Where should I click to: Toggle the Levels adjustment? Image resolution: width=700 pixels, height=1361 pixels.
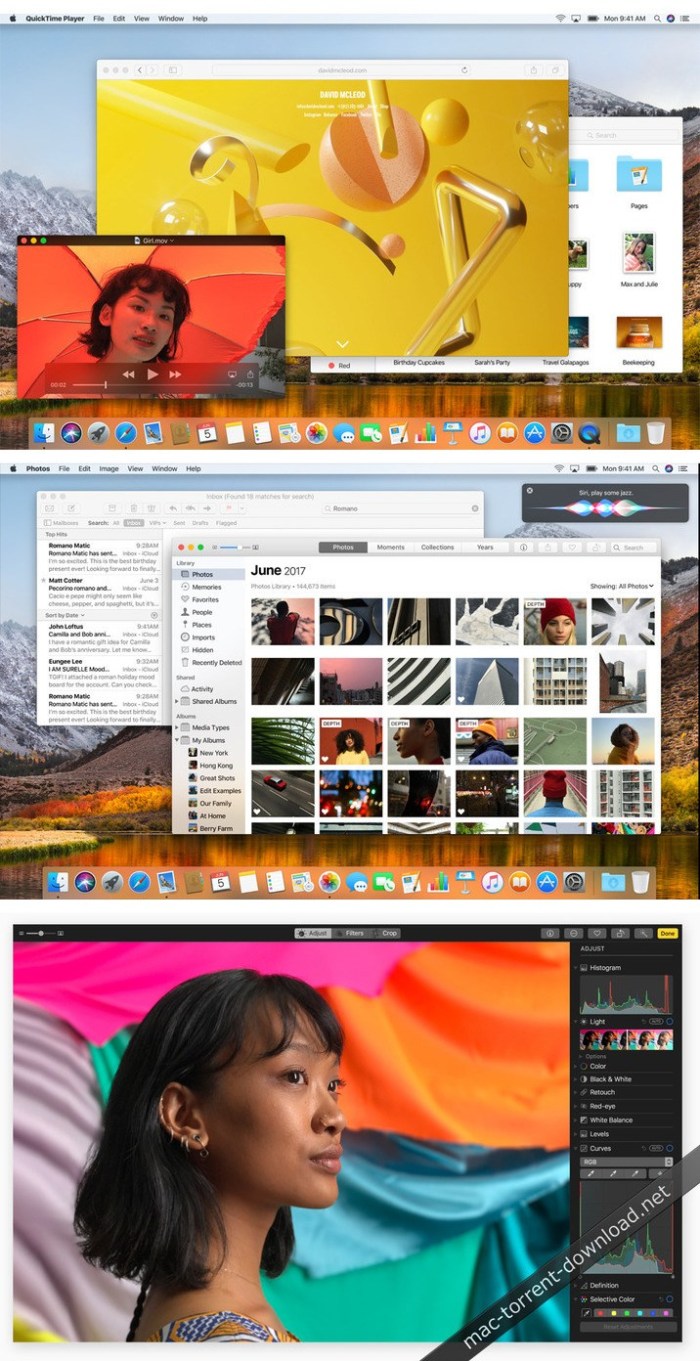pyautogui.click(x=584, y=1134)
